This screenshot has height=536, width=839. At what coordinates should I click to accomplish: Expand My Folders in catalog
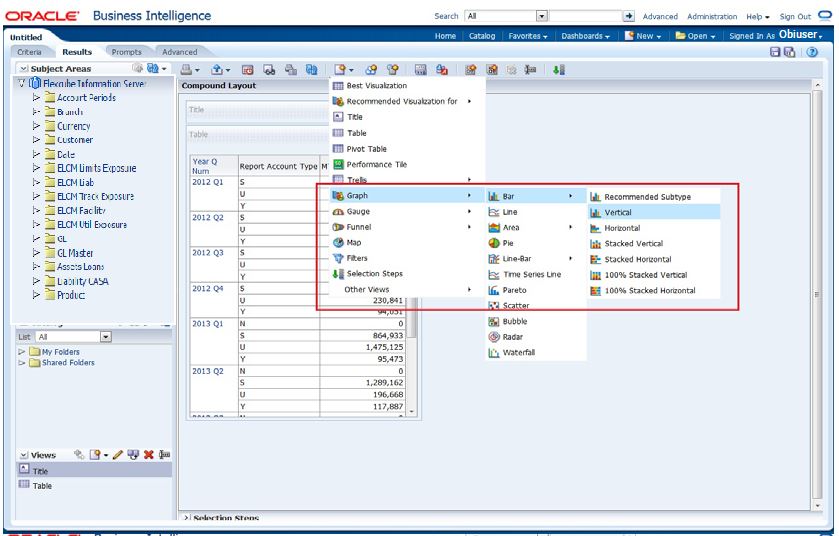pyautogui.click(x=22, y=352)
